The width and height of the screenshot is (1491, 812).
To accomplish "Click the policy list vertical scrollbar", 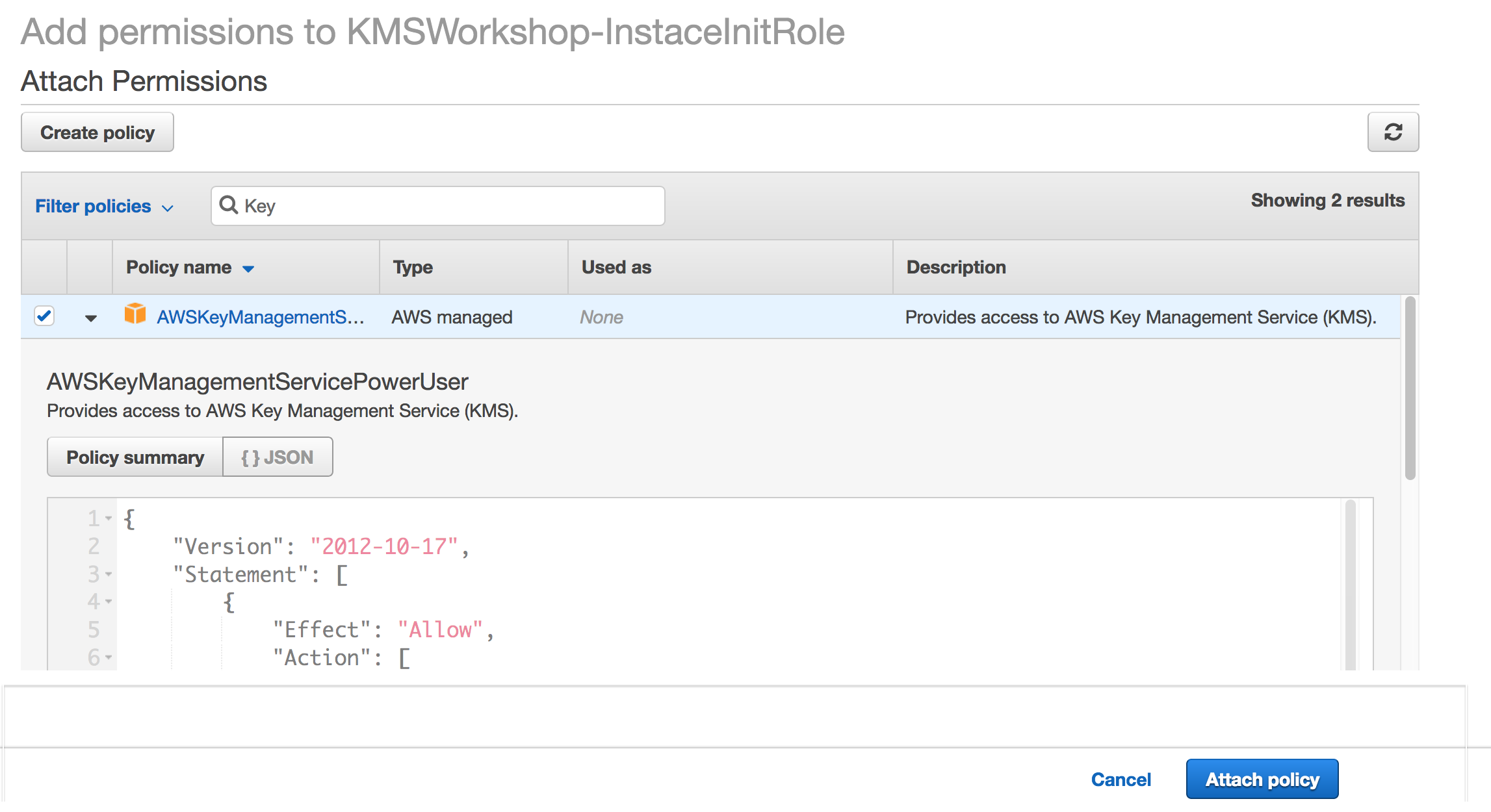I will pos(1410,388).
